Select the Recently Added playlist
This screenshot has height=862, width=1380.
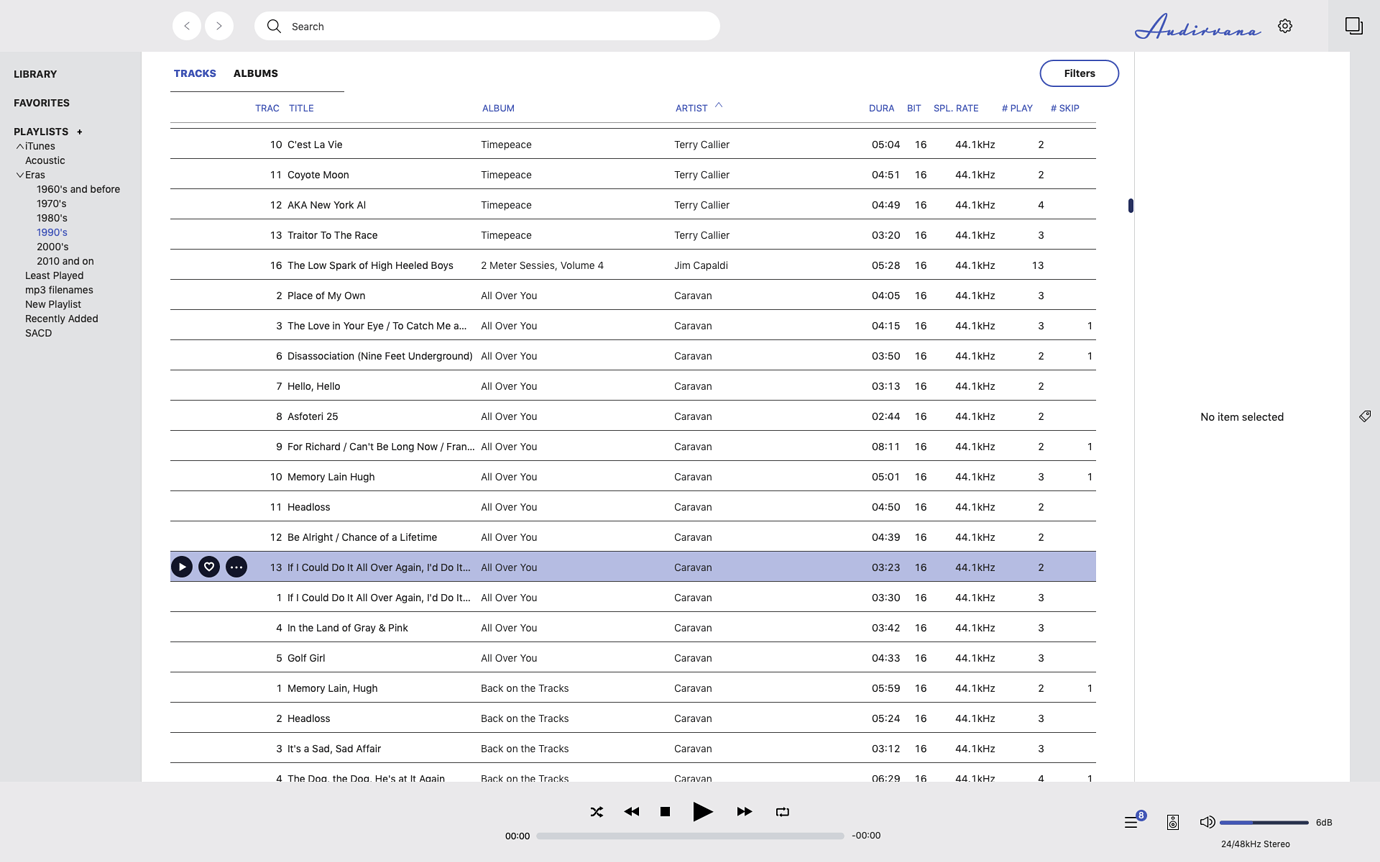[62, 318]
